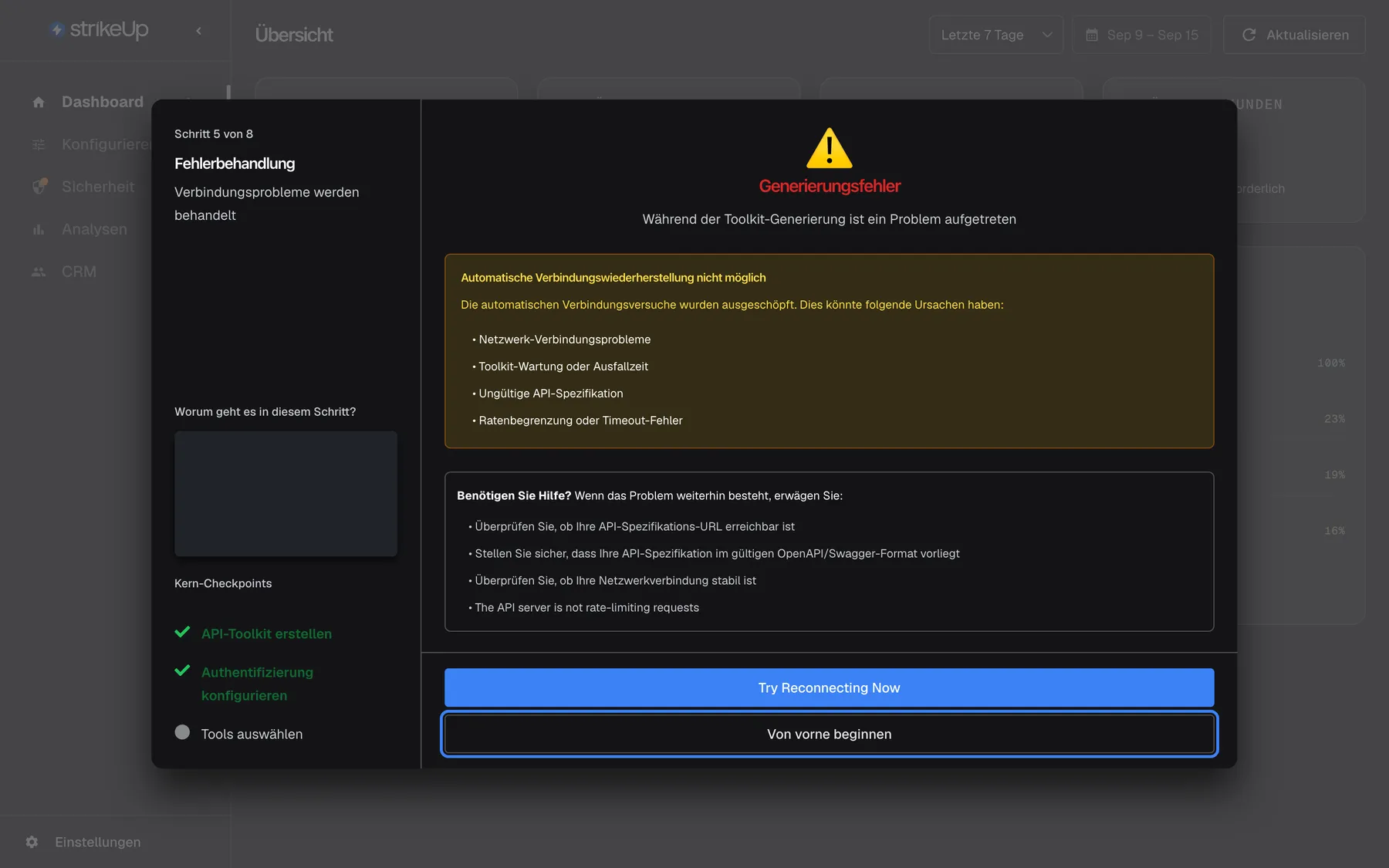
Task: Click the calendar icon in date range
Action: pos(1092,35)
